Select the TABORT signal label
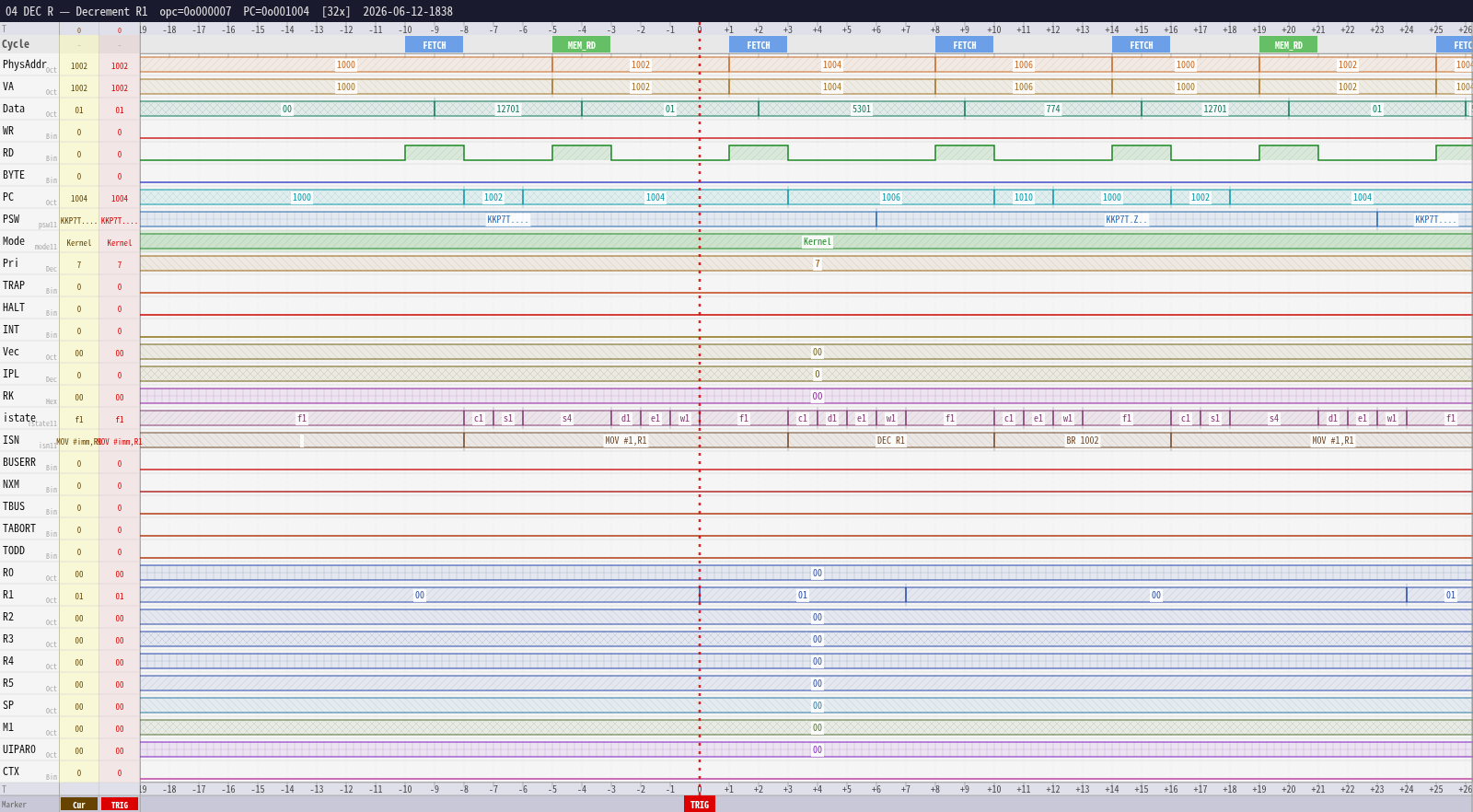Viewport: 1473px width, 812px height. point(19,528)
